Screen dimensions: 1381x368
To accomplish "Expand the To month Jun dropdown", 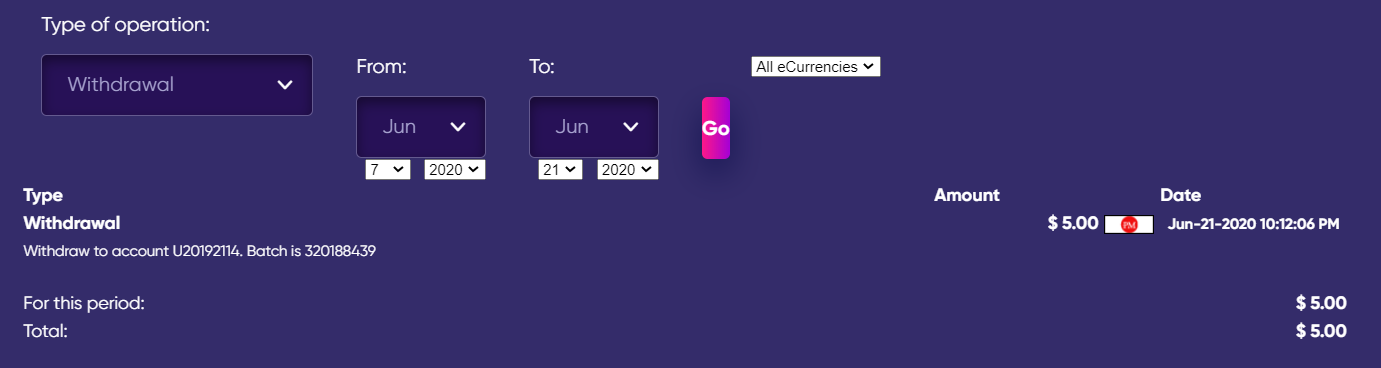I will click(594, 127).
